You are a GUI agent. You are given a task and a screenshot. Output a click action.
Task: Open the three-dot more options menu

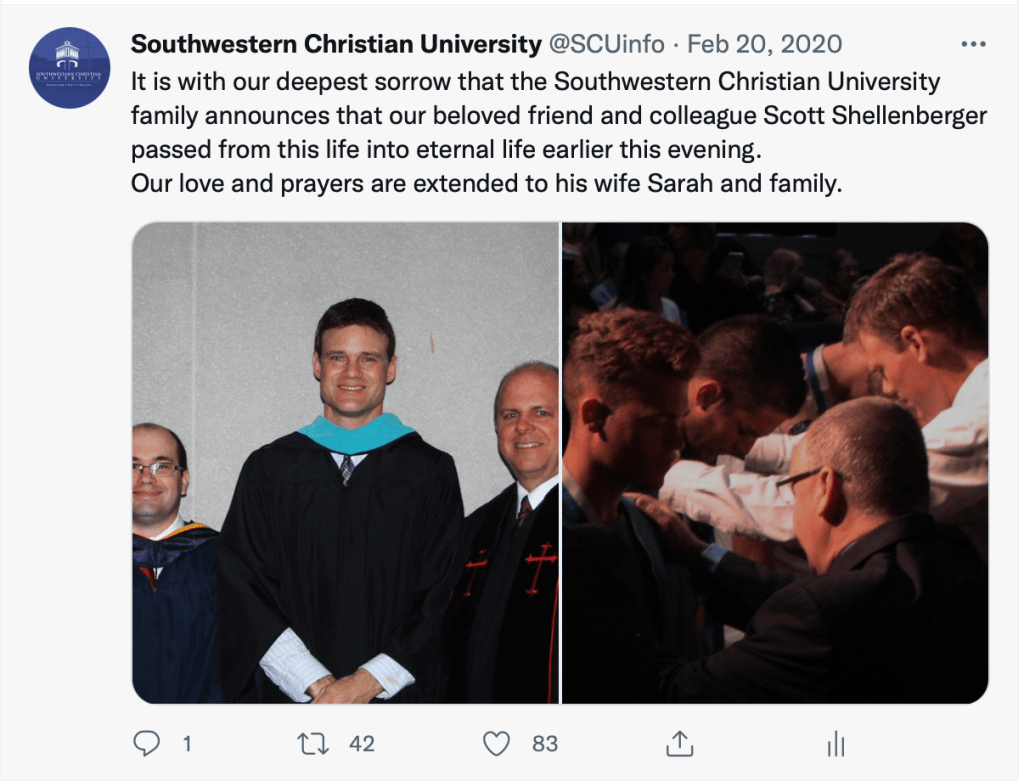(x=972, y=45)
